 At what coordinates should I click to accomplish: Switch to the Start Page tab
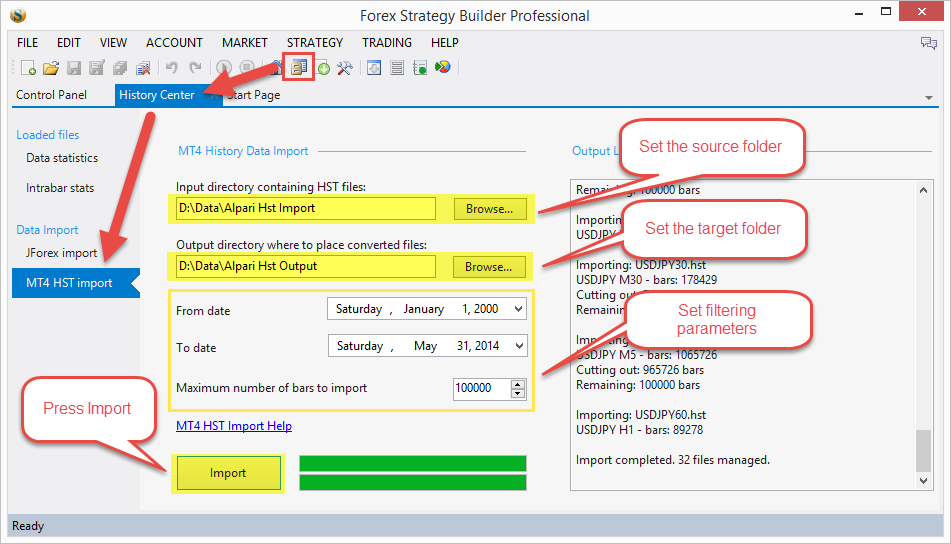[x=254, y=95]
